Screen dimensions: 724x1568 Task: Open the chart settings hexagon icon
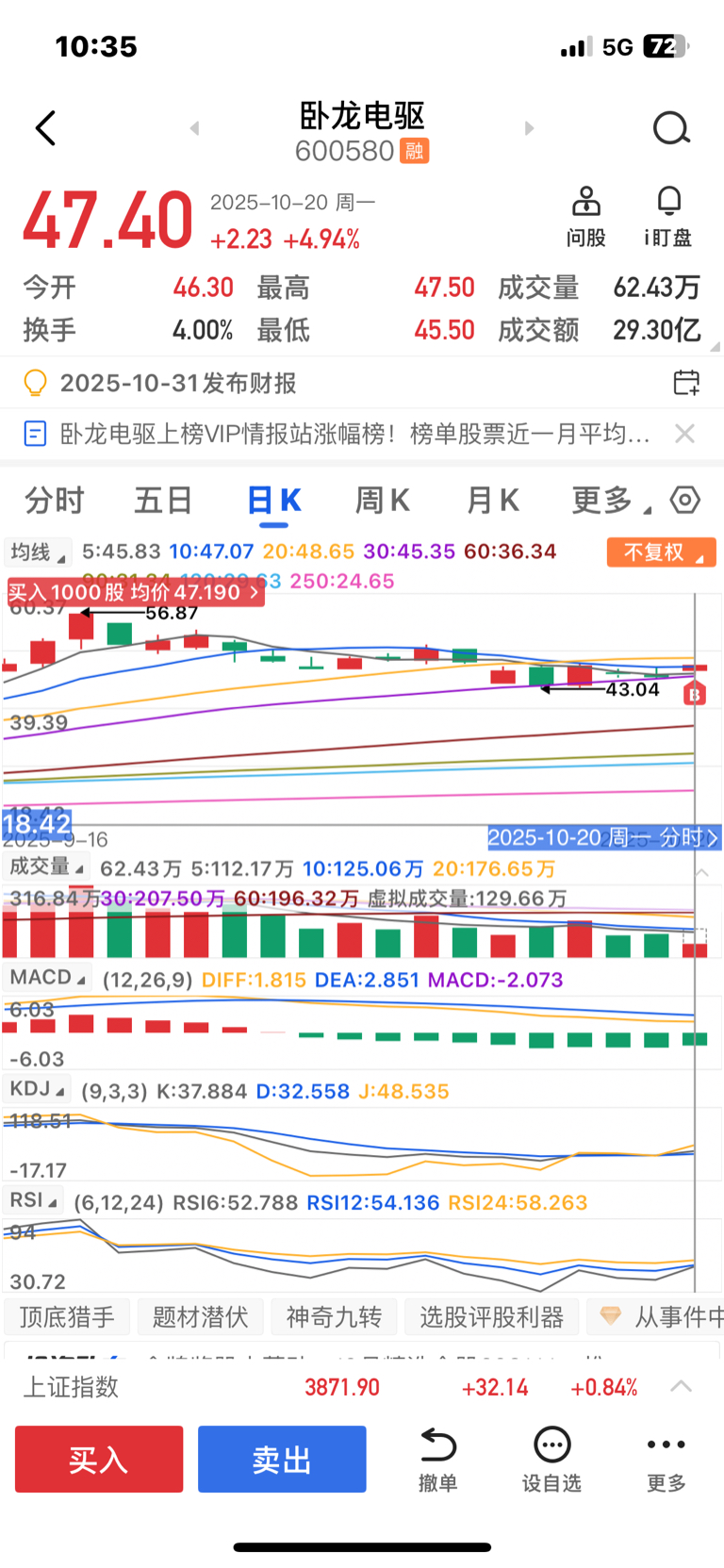click(685, 500)
